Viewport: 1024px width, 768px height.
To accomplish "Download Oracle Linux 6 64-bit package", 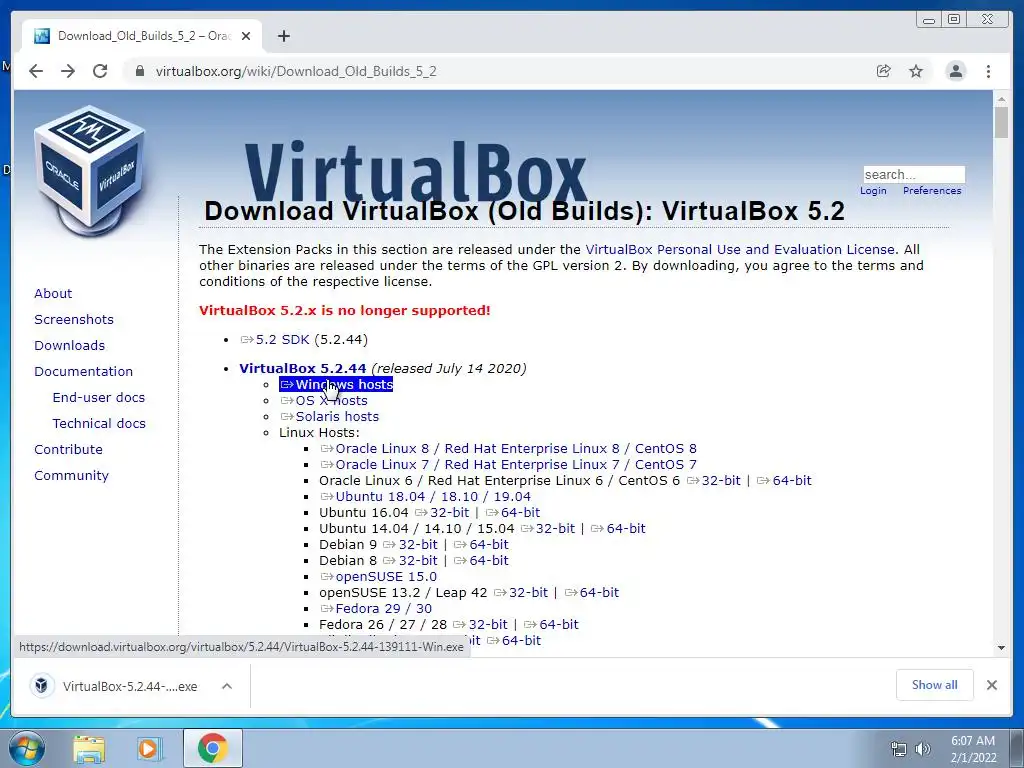I will 784,481.
